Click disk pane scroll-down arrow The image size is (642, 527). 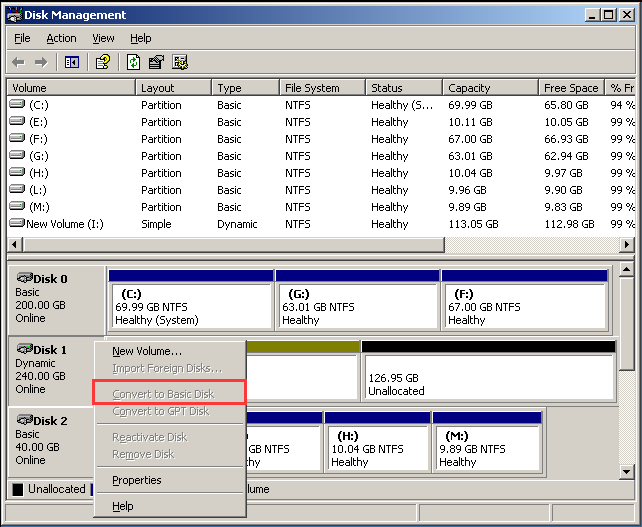click(626, 471)
